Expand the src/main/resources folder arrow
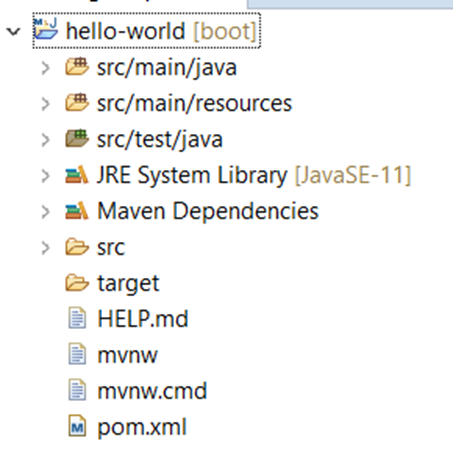Viewport: 453px width, 463px height. (x=45, y=104)
